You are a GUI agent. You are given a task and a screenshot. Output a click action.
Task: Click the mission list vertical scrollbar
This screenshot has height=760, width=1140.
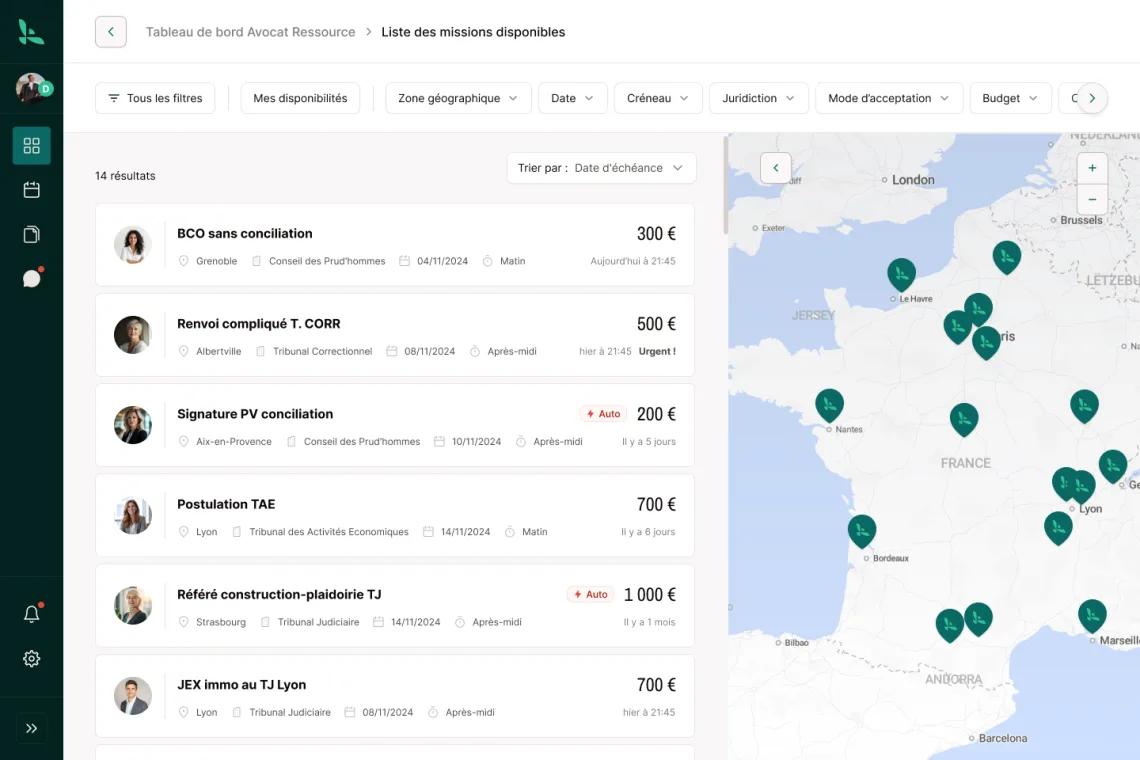[725, 185]
